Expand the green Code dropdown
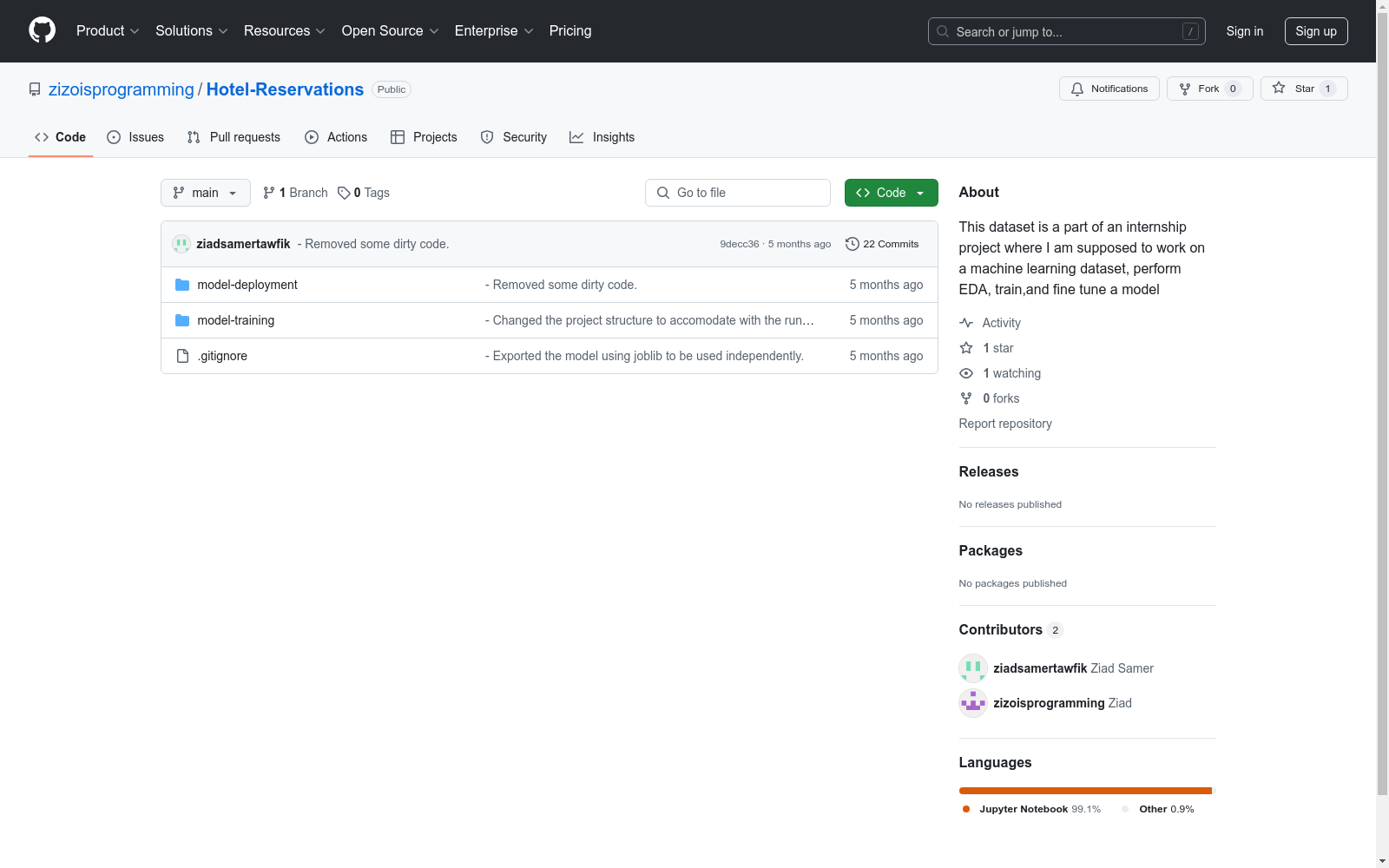The width and height of the screenshot is (1389, 868). 891,193
